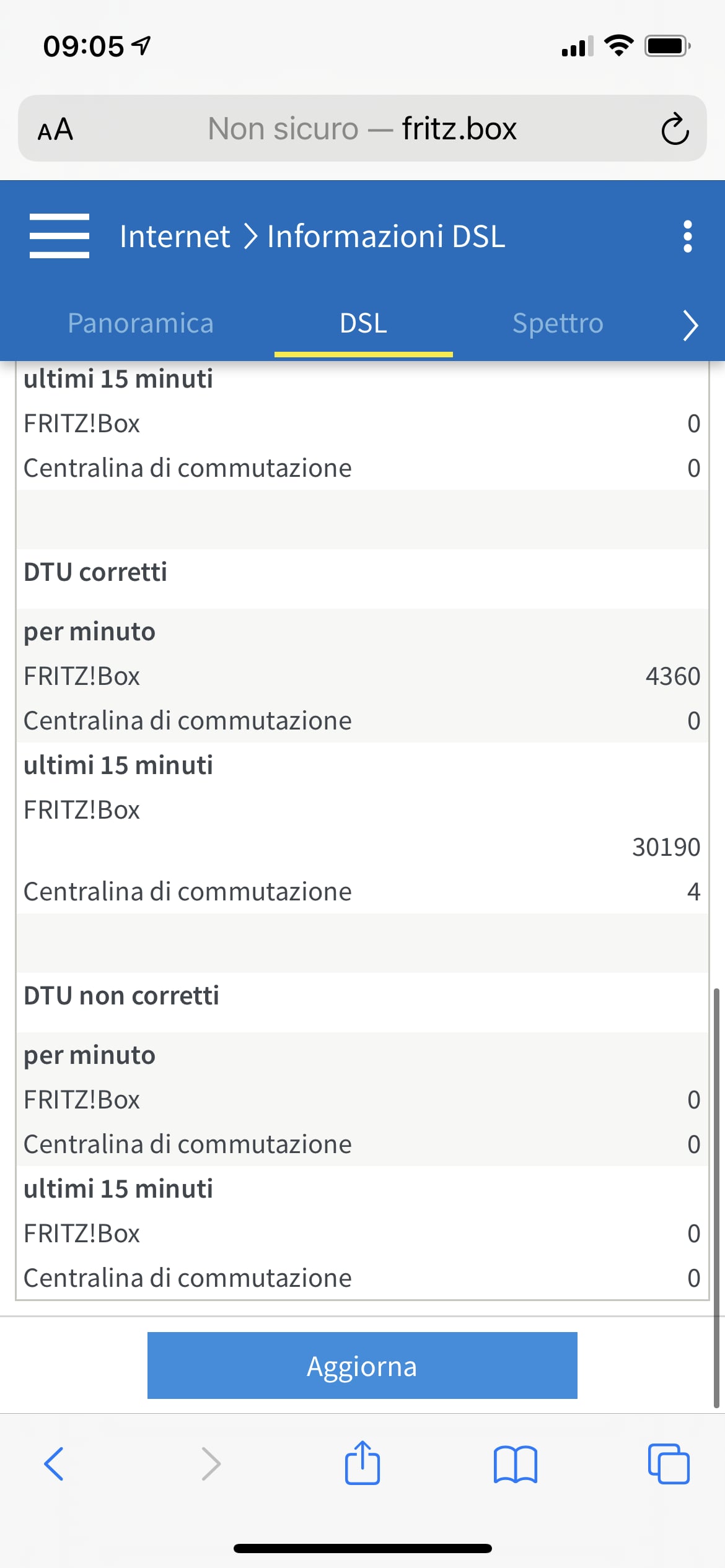This screenshot has height=1568, width=725.
Task: Tap the Safari back arrow
Action: click(x=54, y=1464)
